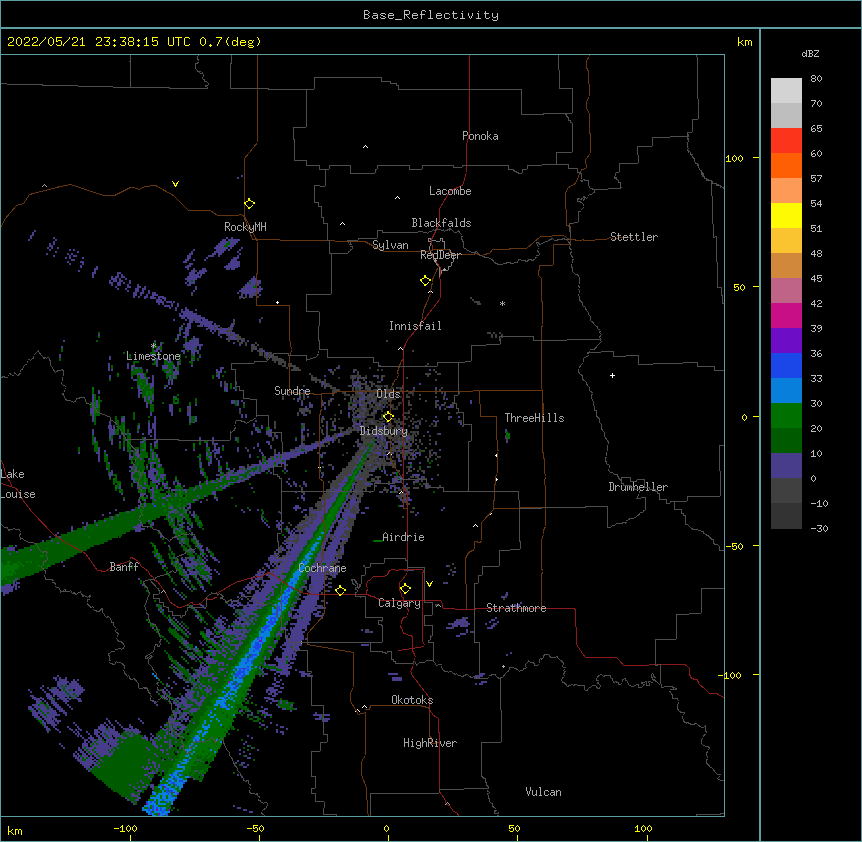
Task: Click the white asterisk above Limestone label
Action: point(154,345)
